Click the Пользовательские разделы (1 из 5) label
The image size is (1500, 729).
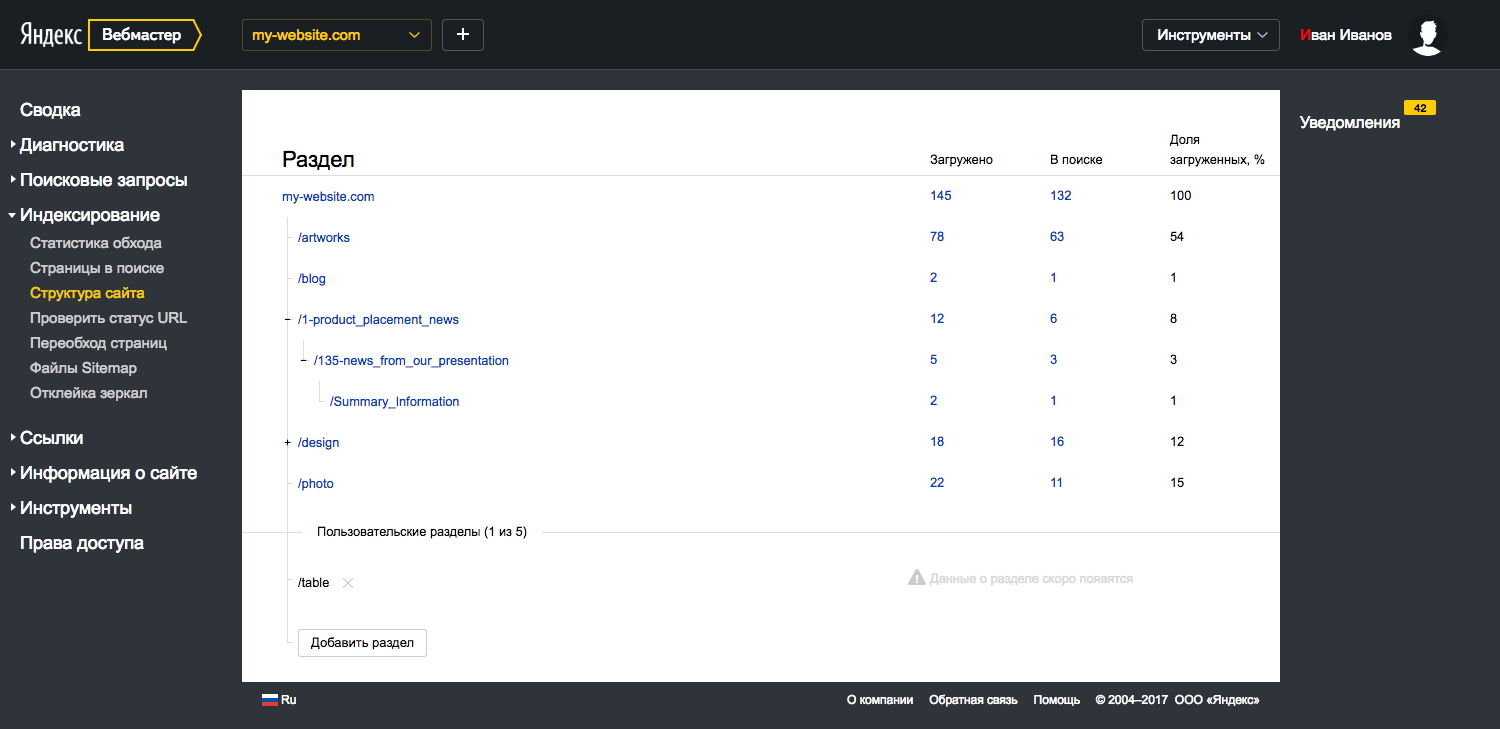(422, 532)
